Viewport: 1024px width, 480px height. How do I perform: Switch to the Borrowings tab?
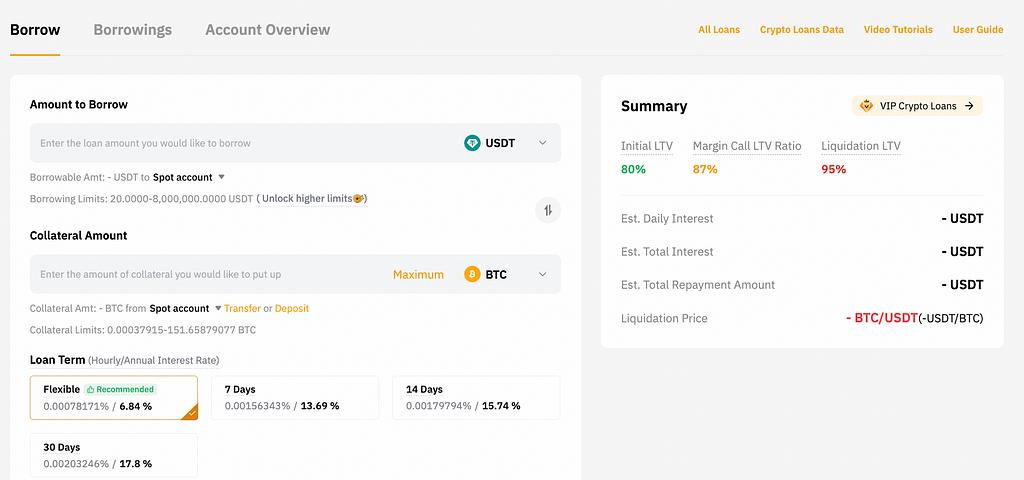click(x=132, y=30)
